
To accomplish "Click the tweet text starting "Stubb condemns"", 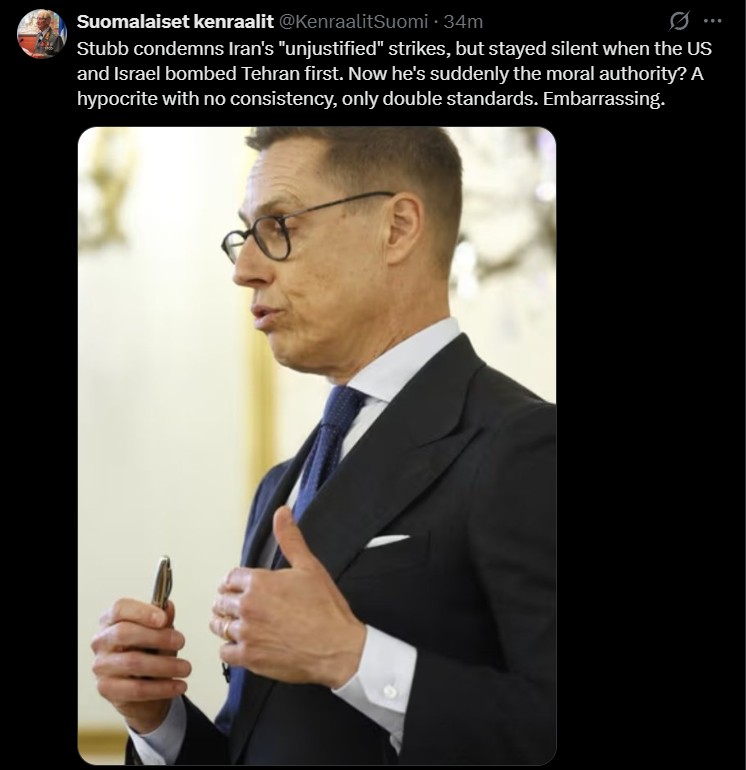I will [394, 74].
